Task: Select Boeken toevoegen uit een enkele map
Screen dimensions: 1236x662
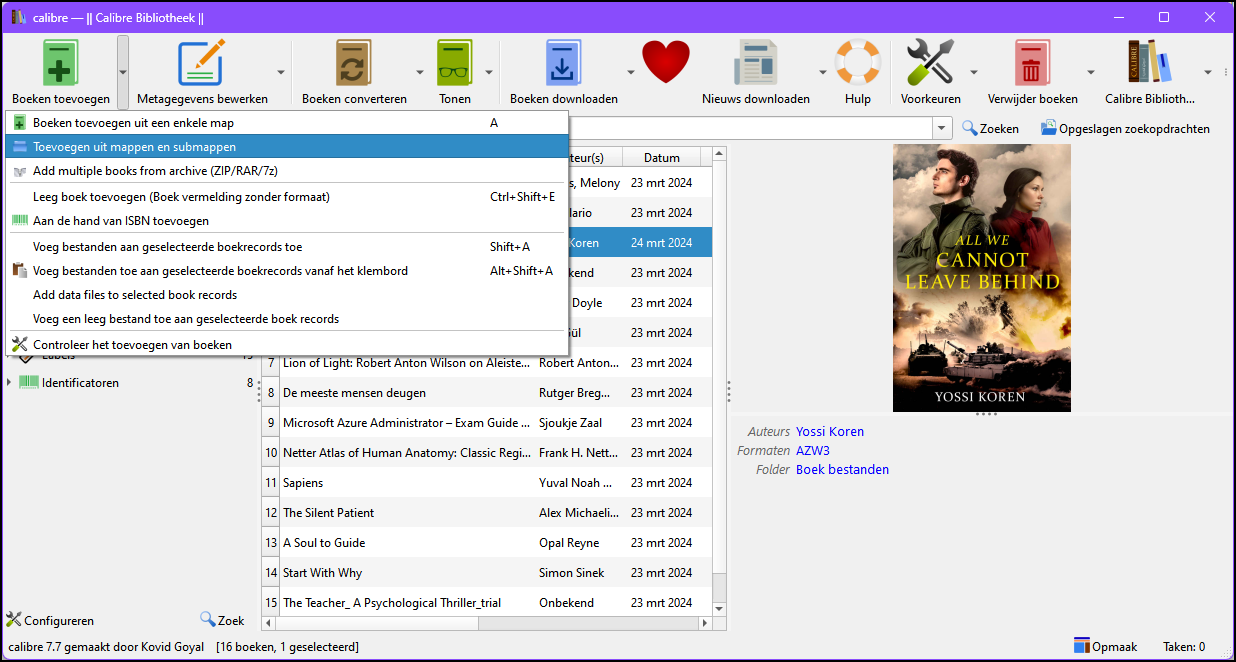Action: point(287,123)
